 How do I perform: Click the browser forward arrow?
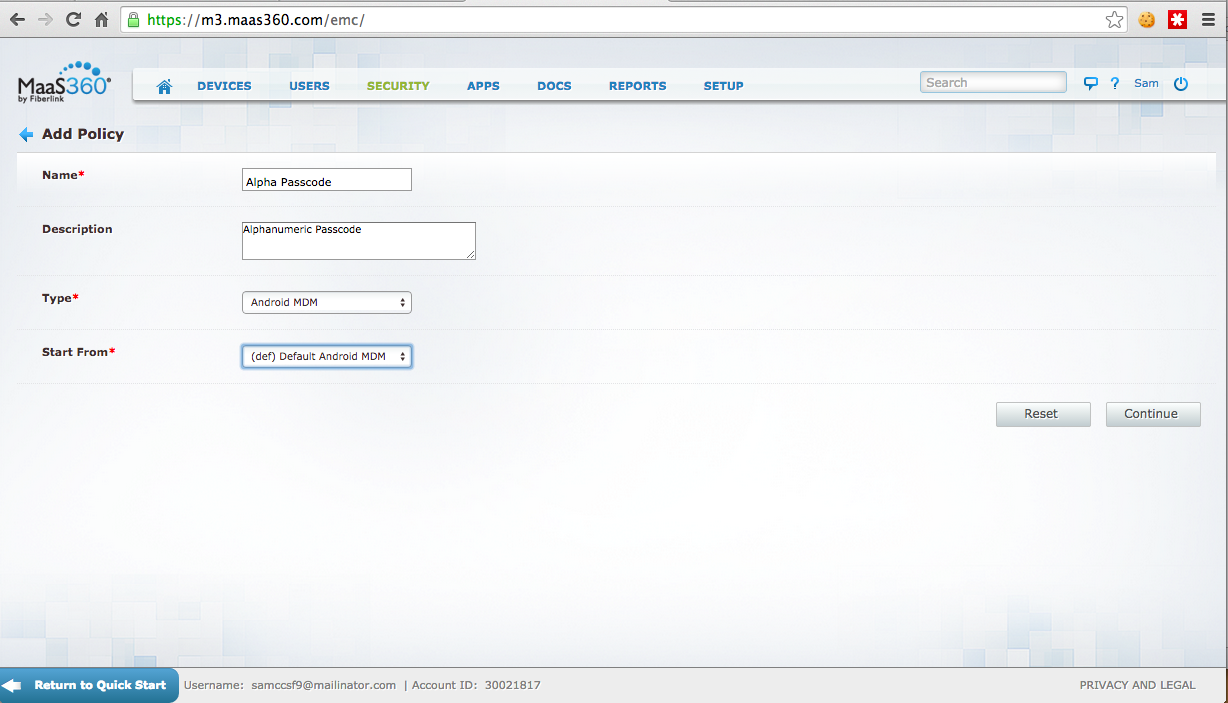point(45,19)
